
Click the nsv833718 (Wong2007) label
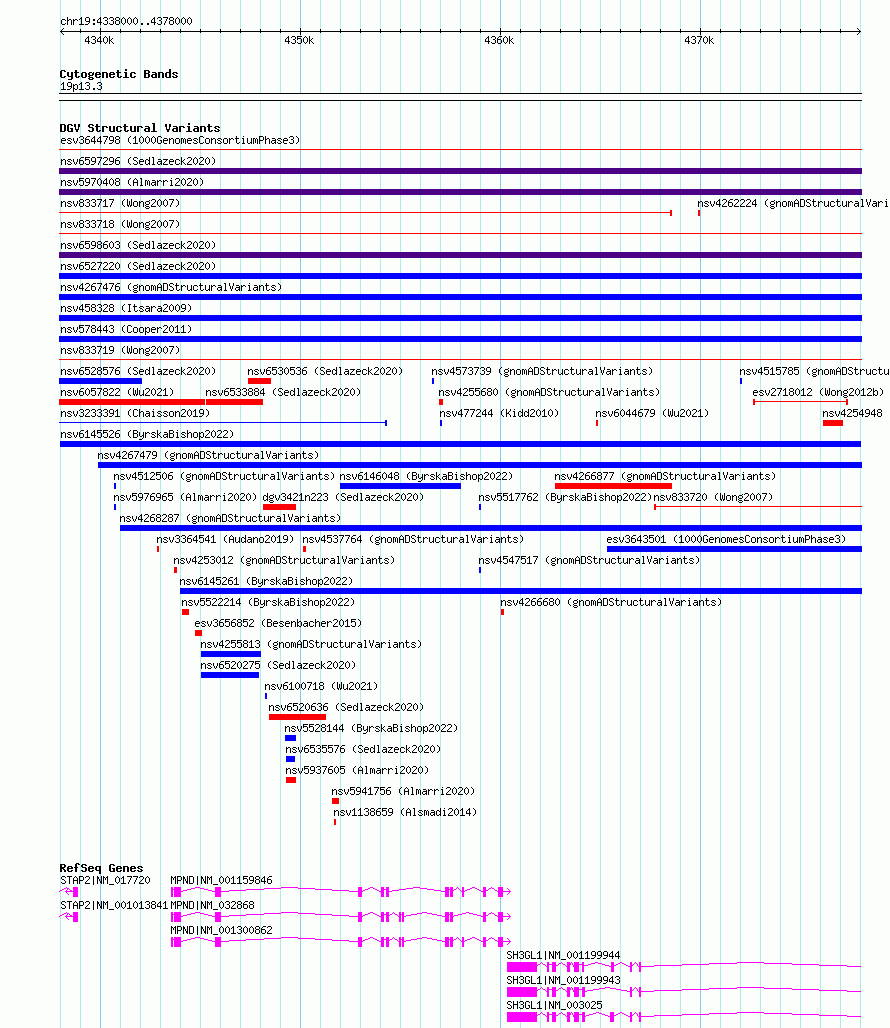coord(120,224)
